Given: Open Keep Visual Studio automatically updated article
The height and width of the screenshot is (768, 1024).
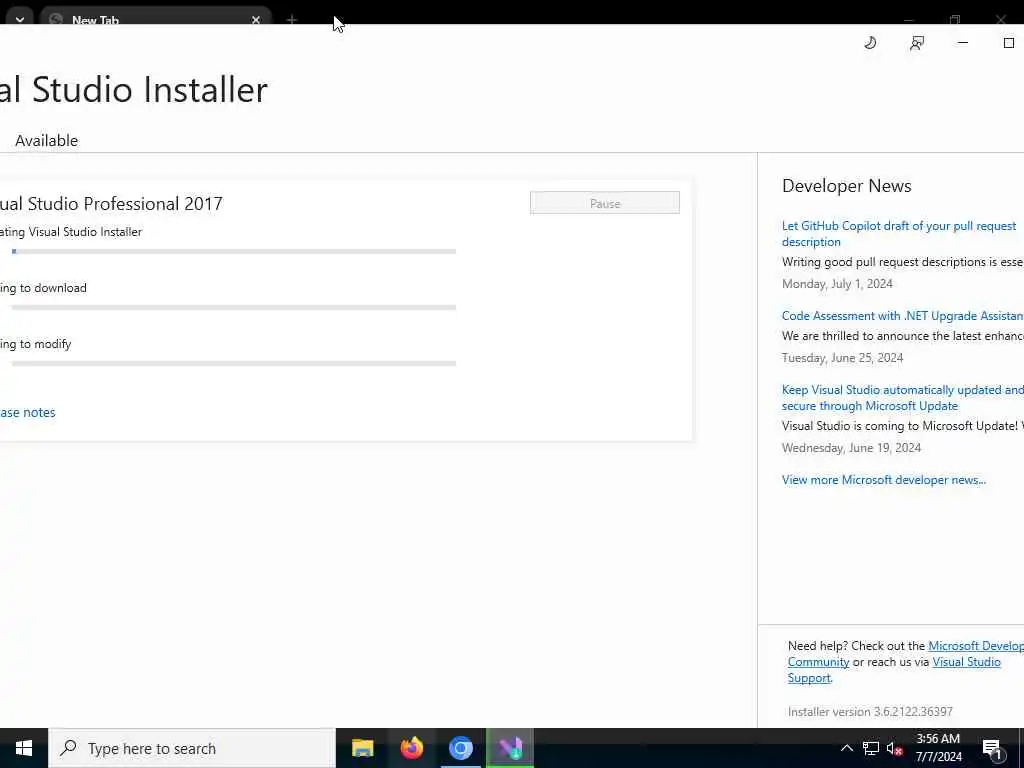Looking at the screenshot, I should [x=903, y=398].
